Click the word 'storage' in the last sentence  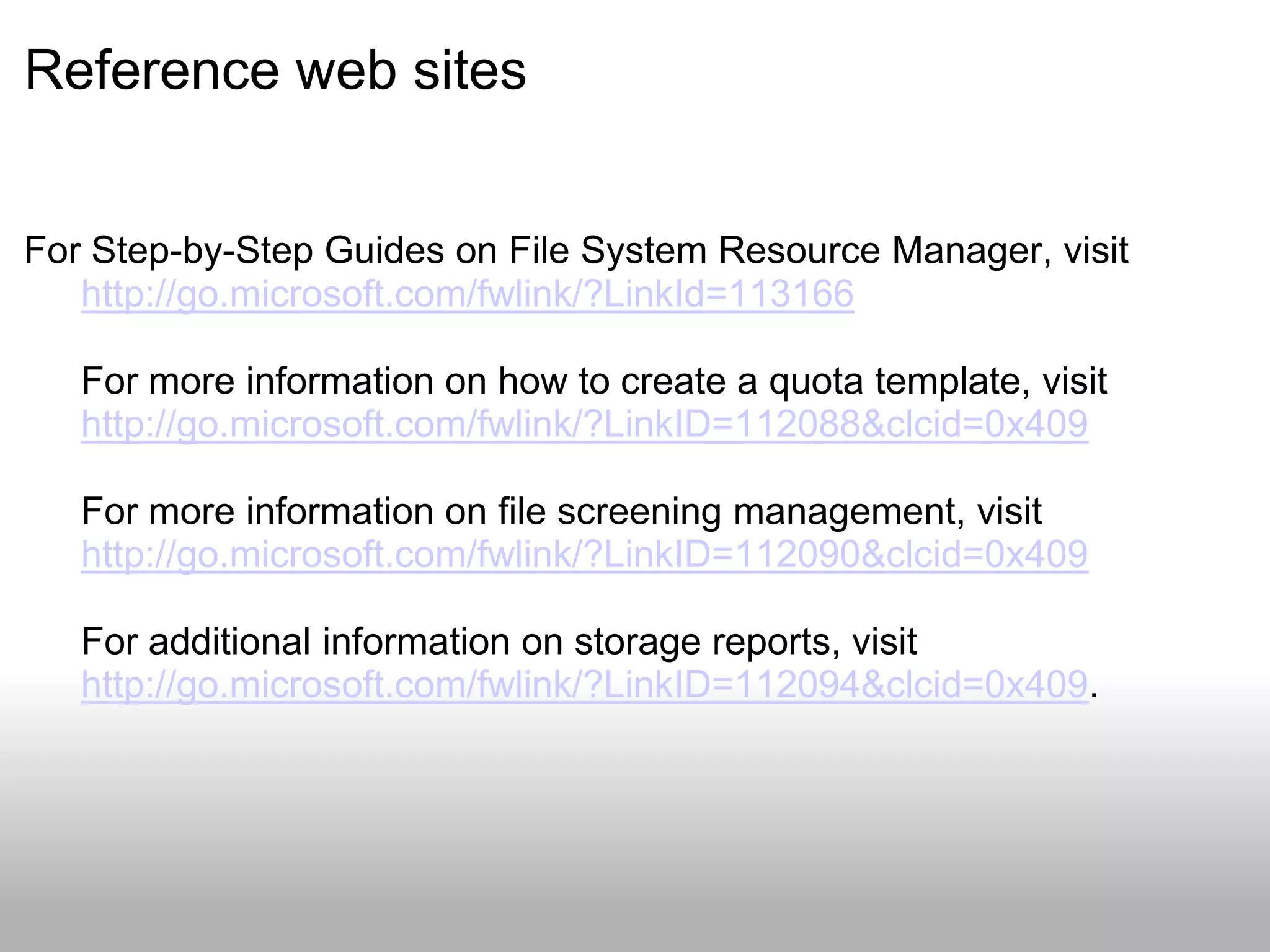pos(637,643)
